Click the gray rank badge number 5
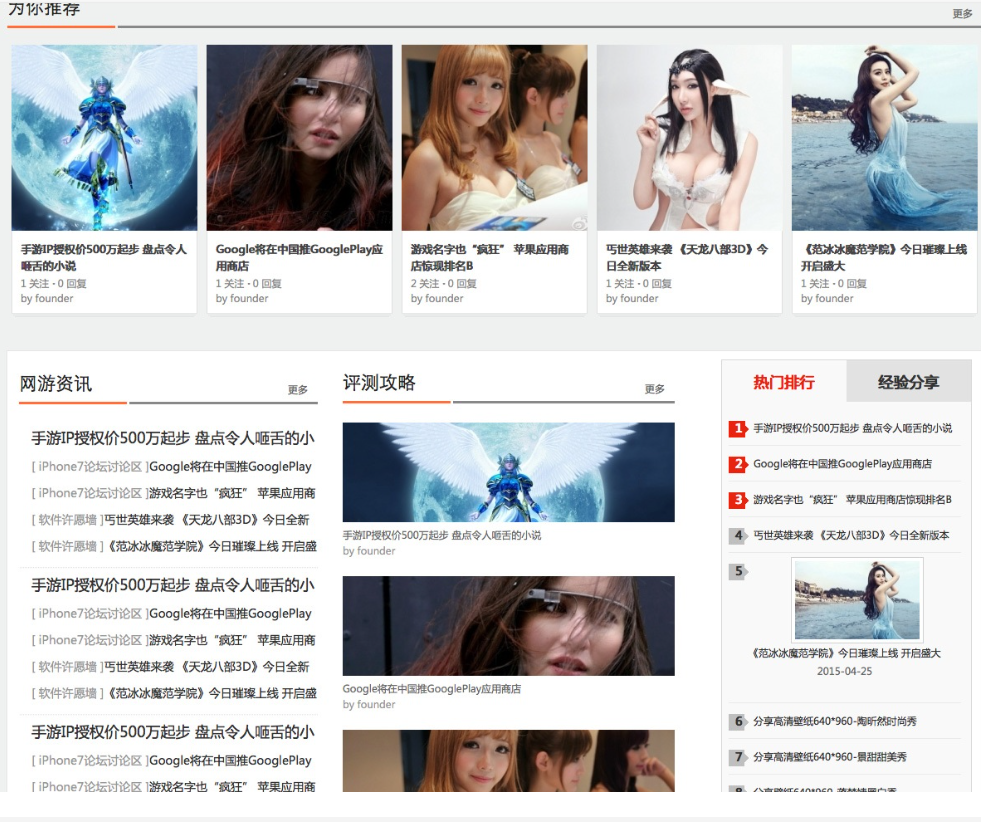Screen dimensions: 981x822 point(738,571)
